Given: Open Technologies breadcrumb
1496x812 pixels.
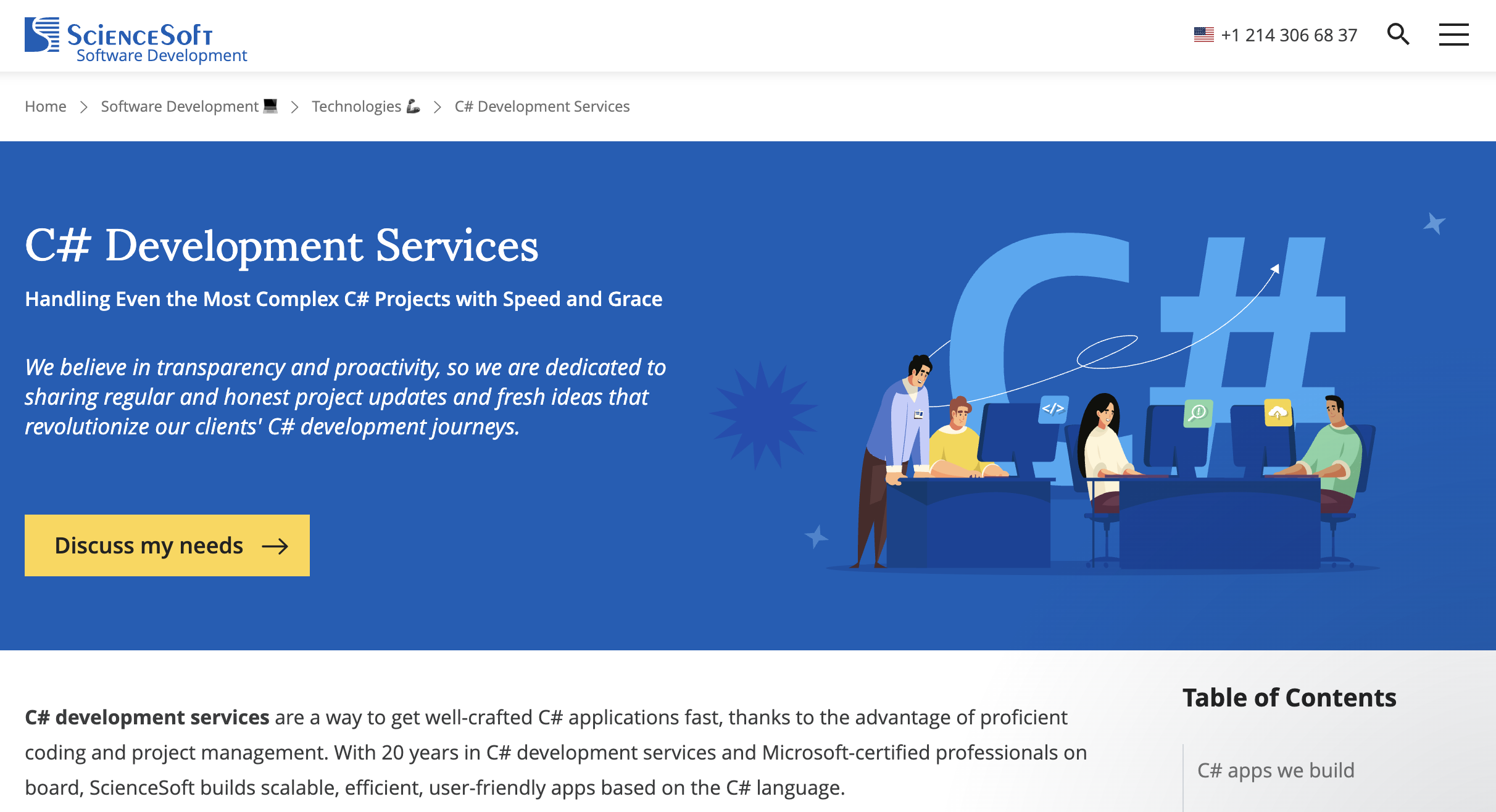Looking at the screenshot, I should click(x=366, y=106).
